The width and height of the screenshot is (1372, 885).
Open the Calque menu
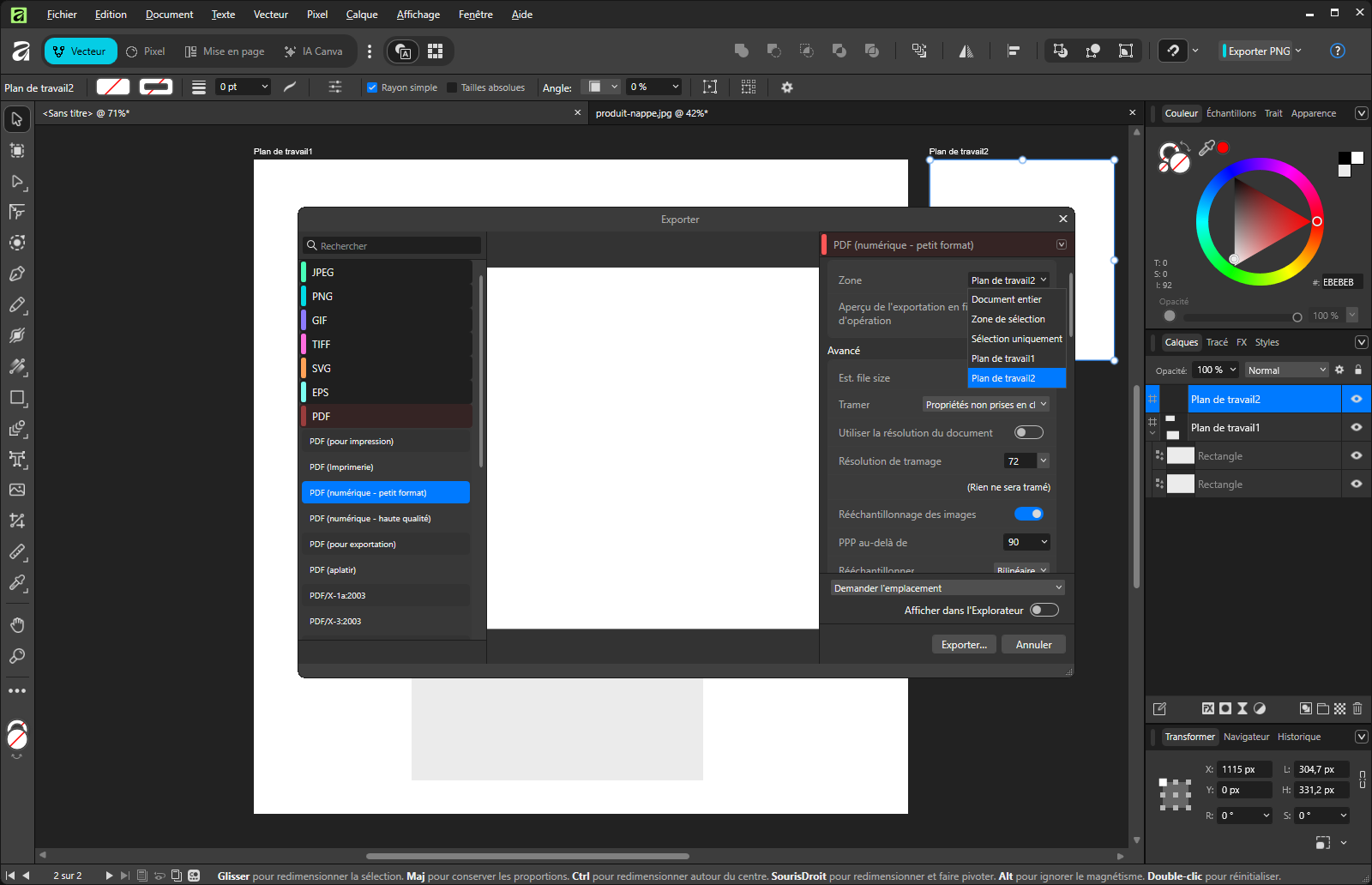pos(362,15)
